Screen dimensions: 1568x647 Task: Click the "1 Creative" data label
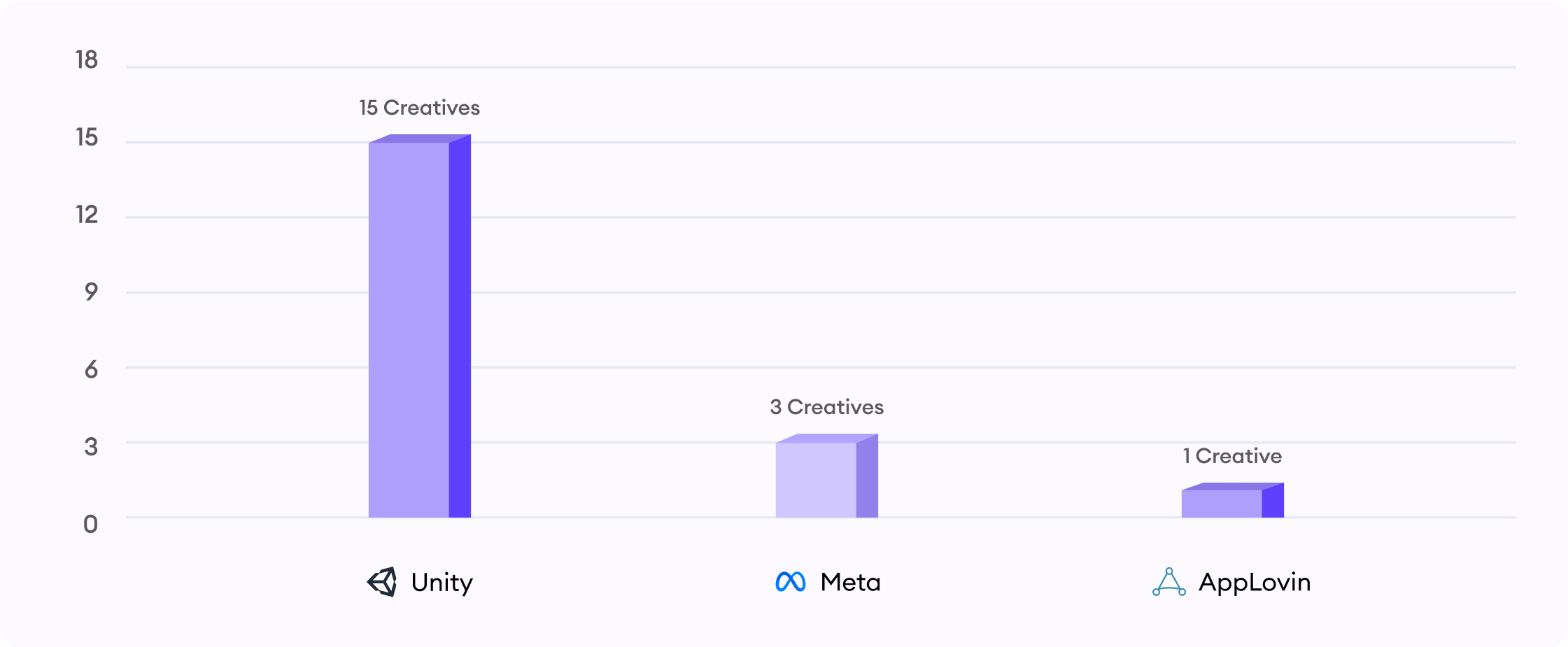1232,456
